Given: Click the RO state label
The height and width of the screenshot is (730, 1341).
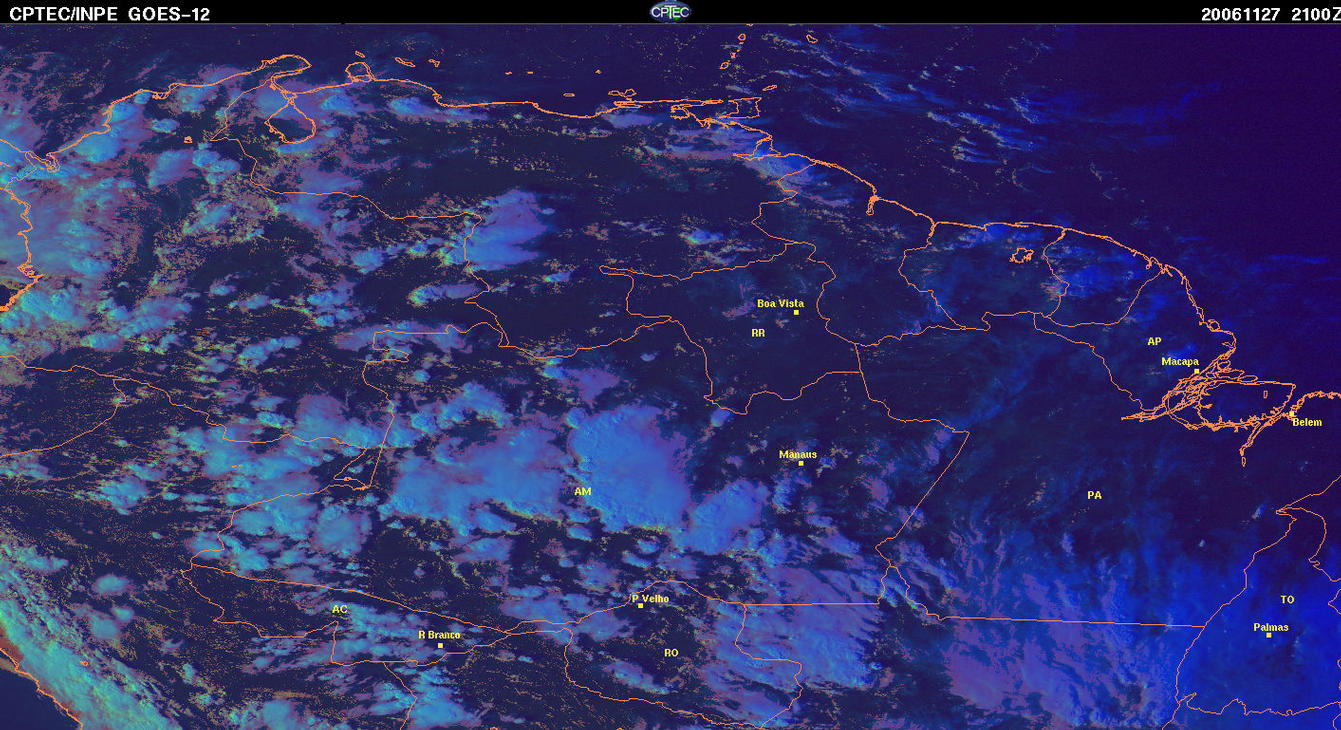Looking at the screenshot, I should 671,652.
